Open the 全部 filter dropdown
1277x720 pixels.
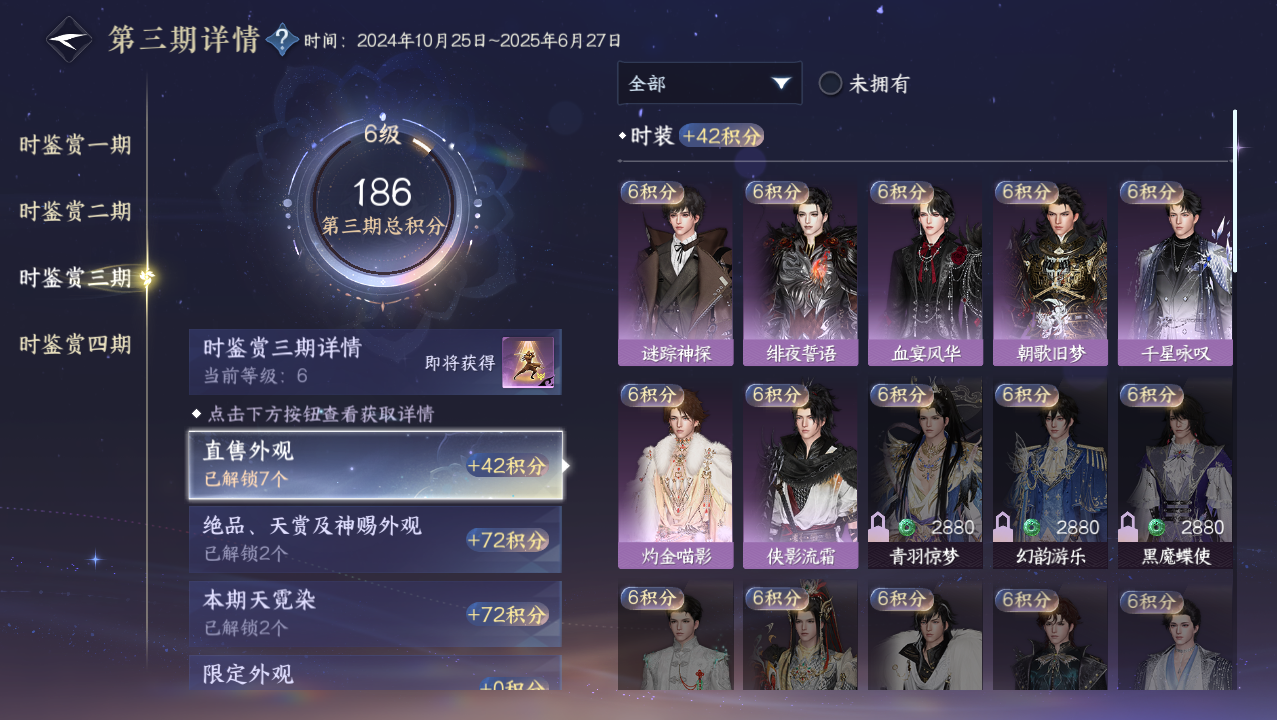point(709,83)
